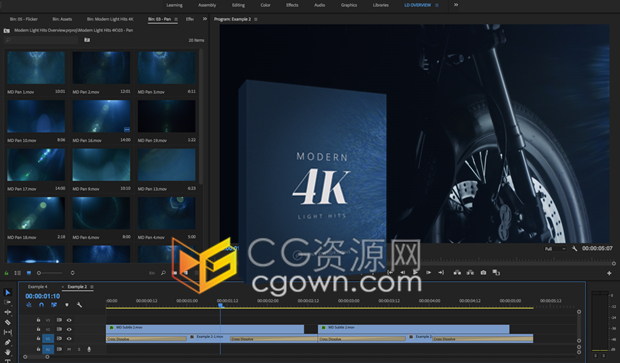Toggle lock on track V3
This screenshot has width=620, height=363.
pyautogui.click(x=38, y=320)
